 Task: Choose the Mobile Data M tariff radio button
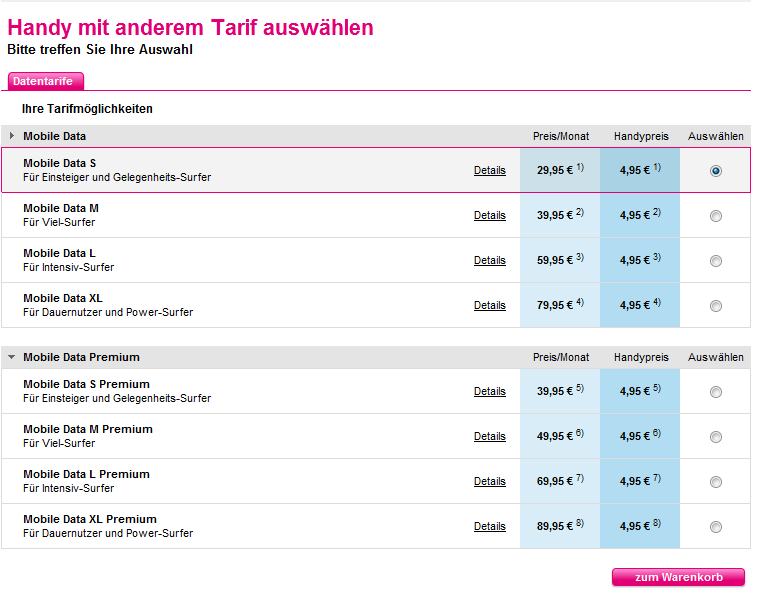click(x=716, y=216)
